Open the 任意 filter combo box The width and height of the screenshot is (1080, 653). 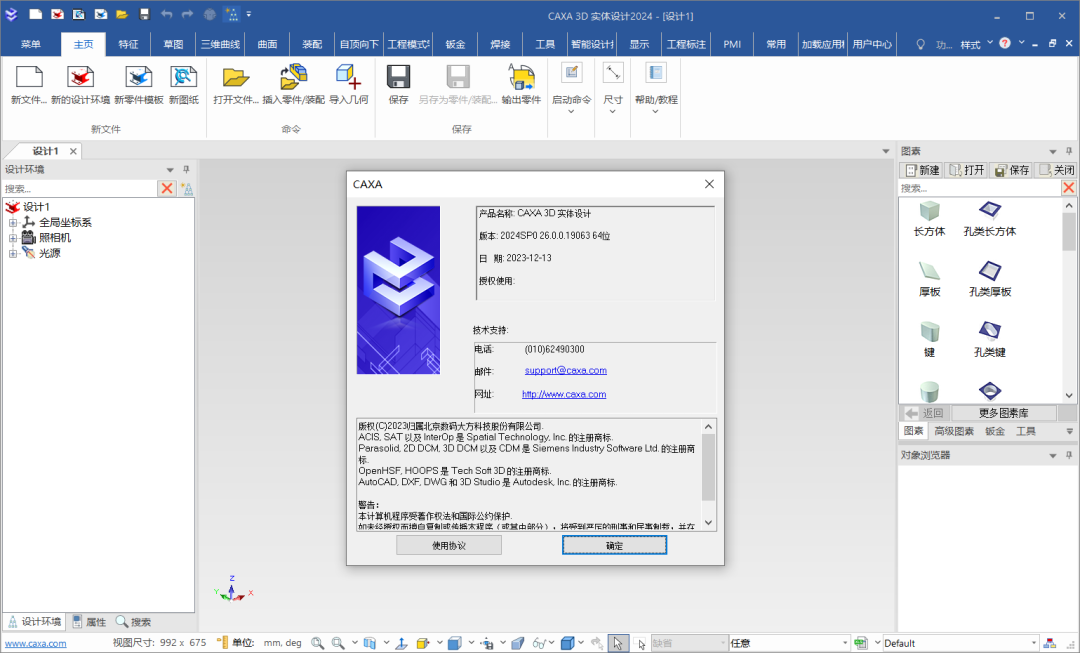coord(789,643)
